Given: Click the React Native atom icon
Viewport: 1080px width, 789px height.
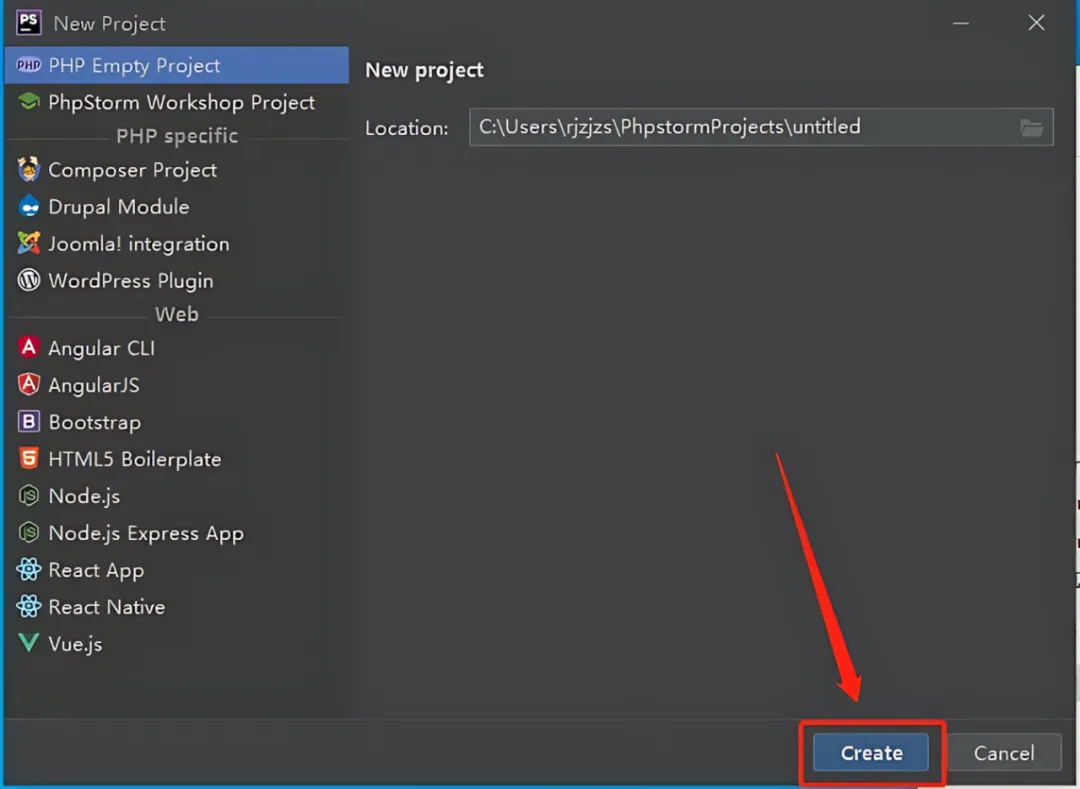Looking at the screenshot, I should tap(28, 607).
